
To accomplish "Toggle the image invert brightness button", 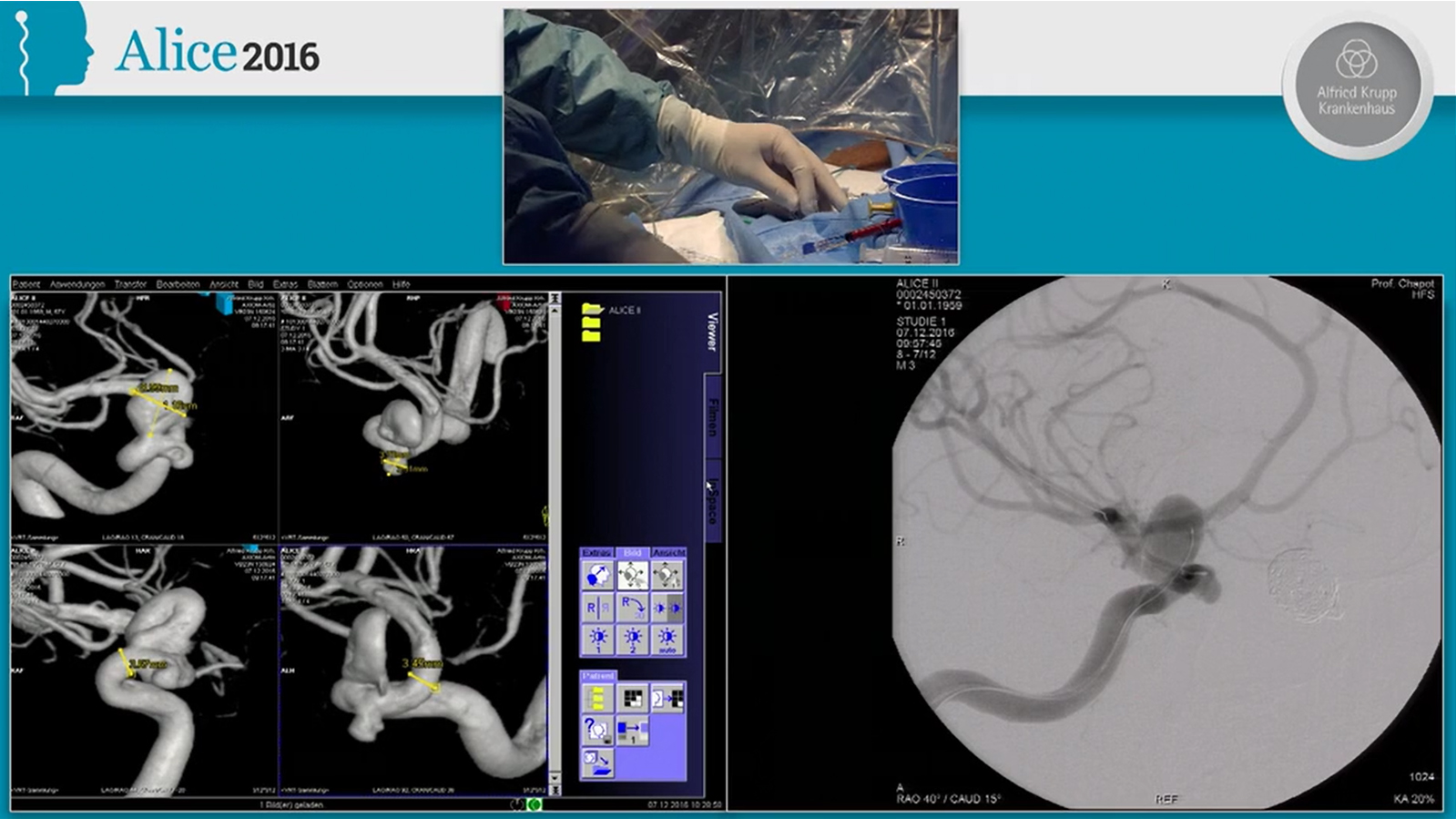I will click(x=667, y=608).
